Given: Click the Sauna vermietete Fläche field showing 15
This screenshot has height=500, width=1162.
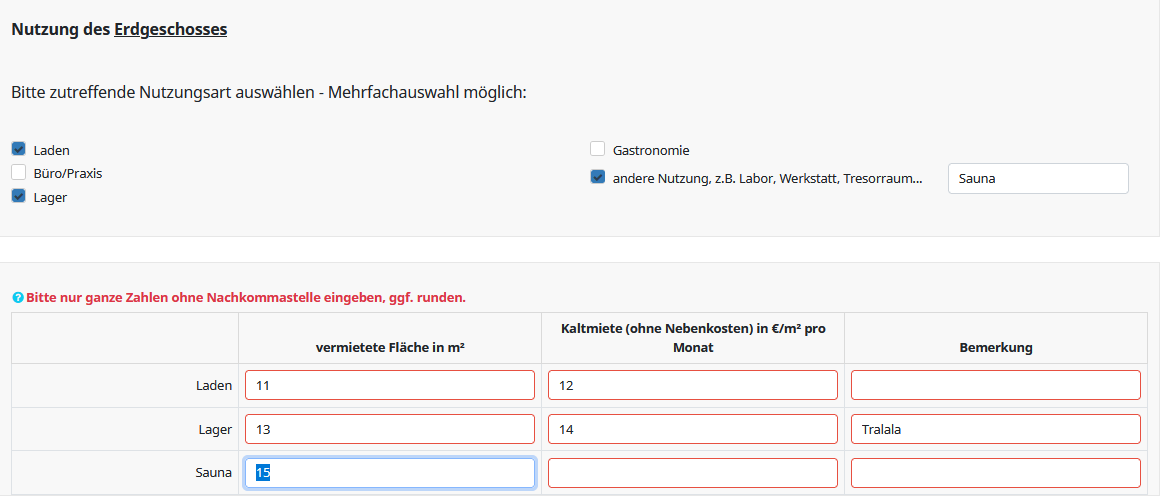Looking at the screenshot, I should pyautogui.click(x=389, y=473).
